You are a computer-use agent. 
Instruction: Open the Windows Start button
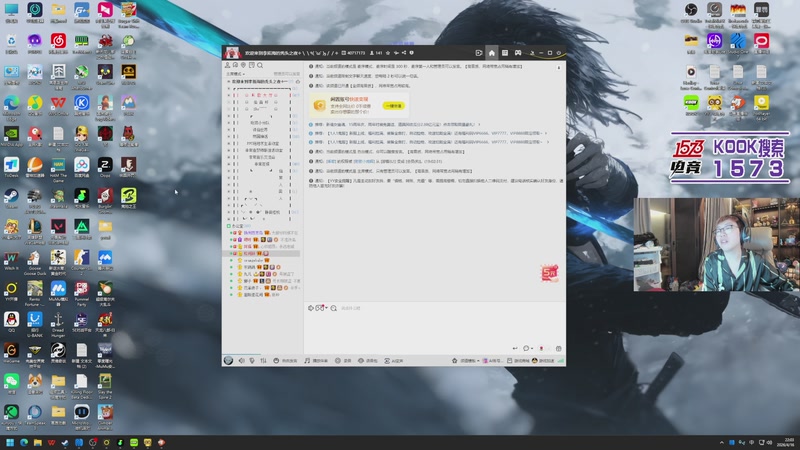10,442
